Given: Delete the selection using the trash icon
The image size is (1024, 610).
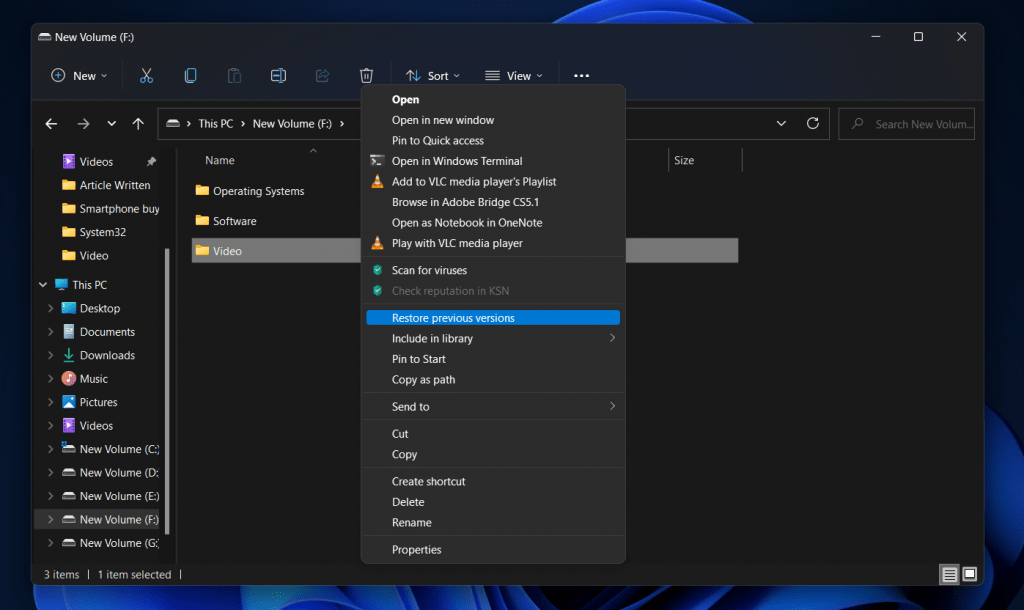Looking at the screenshot, I should [x=366, y=75].
